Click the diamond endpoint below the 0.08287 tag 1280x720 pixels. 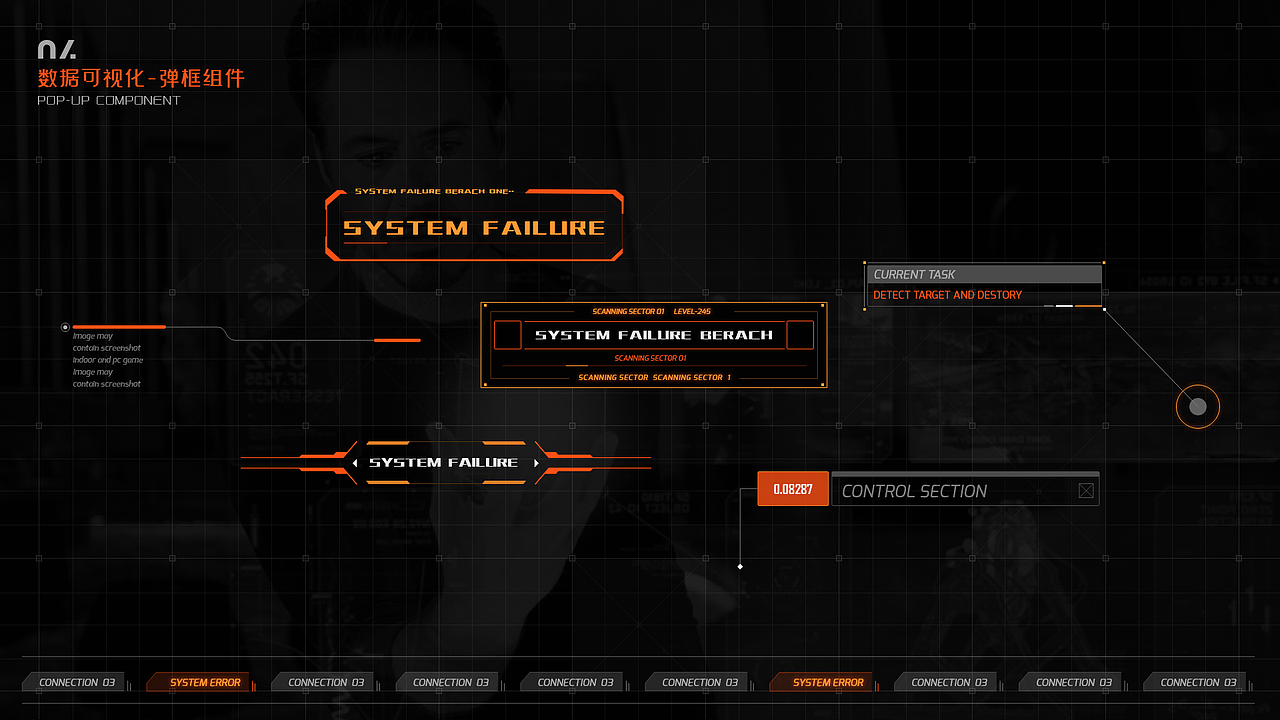pos(740,567)
